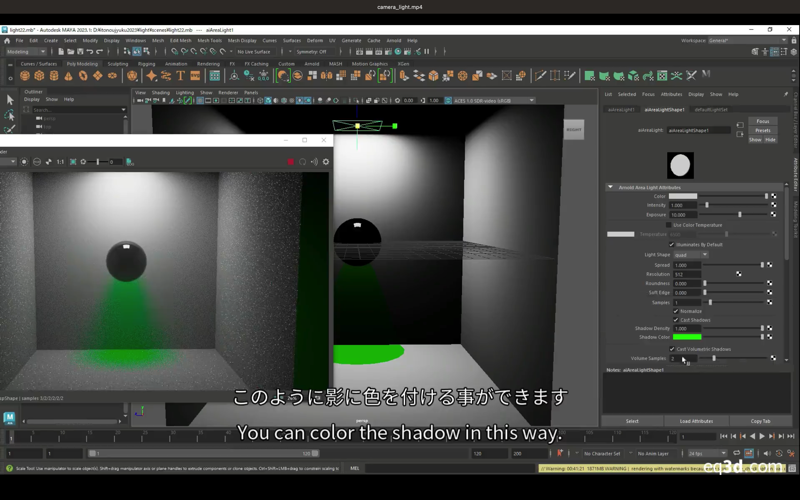Disable the Normalize checkbox
The height and width of the screenshot is (500, 800).
click(x=676, y=311)
